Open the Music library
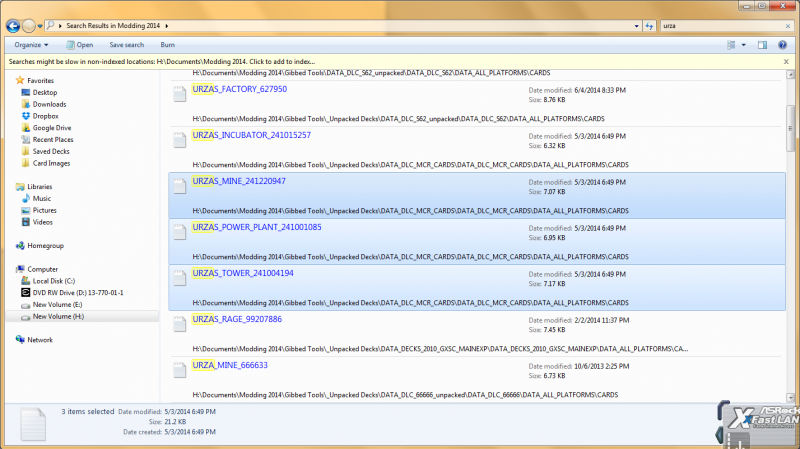 [42, 198]
